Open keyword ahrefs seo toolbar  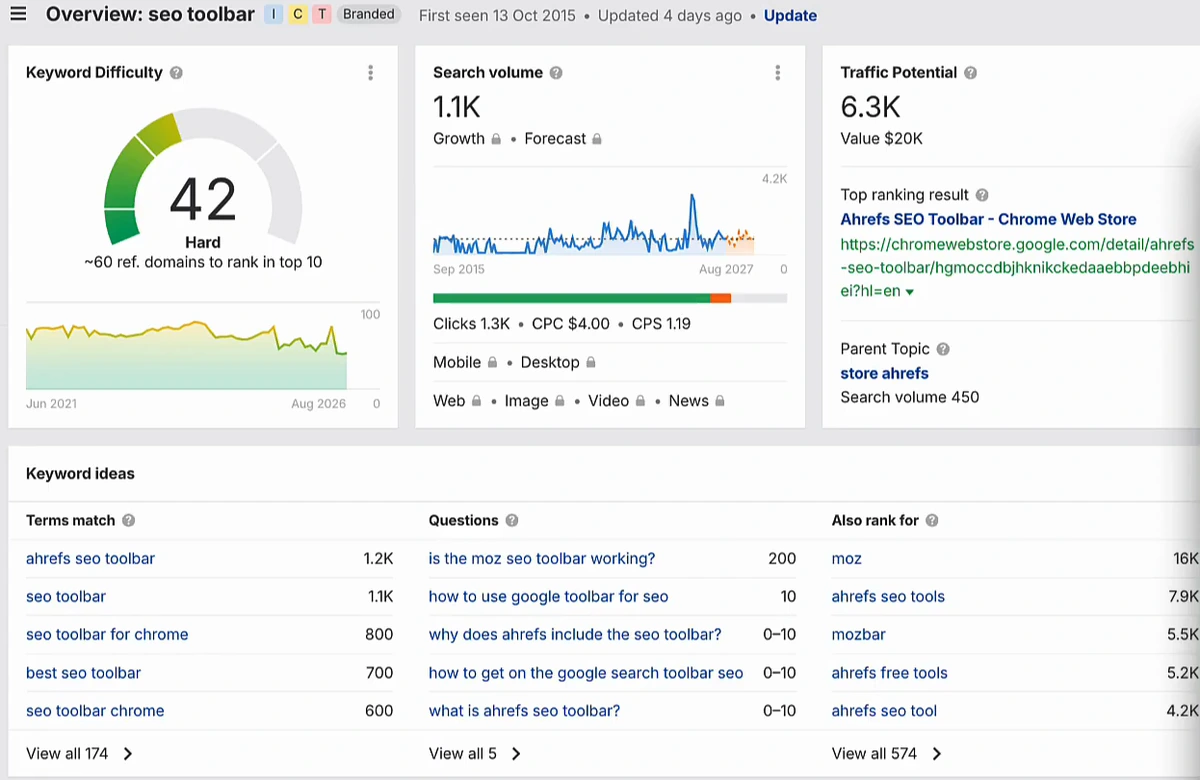[90, 559]
